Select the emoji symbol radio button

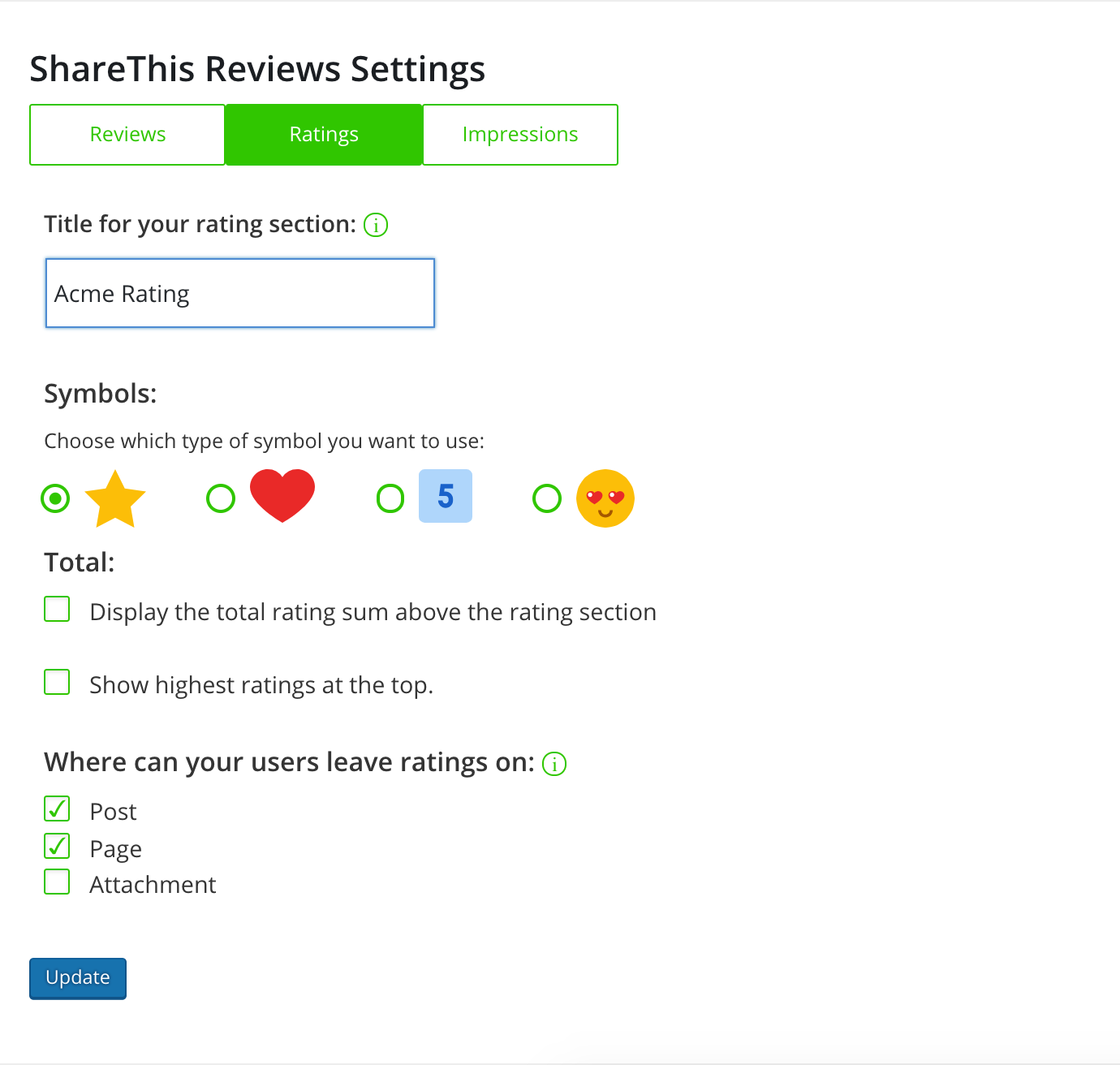click(x=547, y=498)
